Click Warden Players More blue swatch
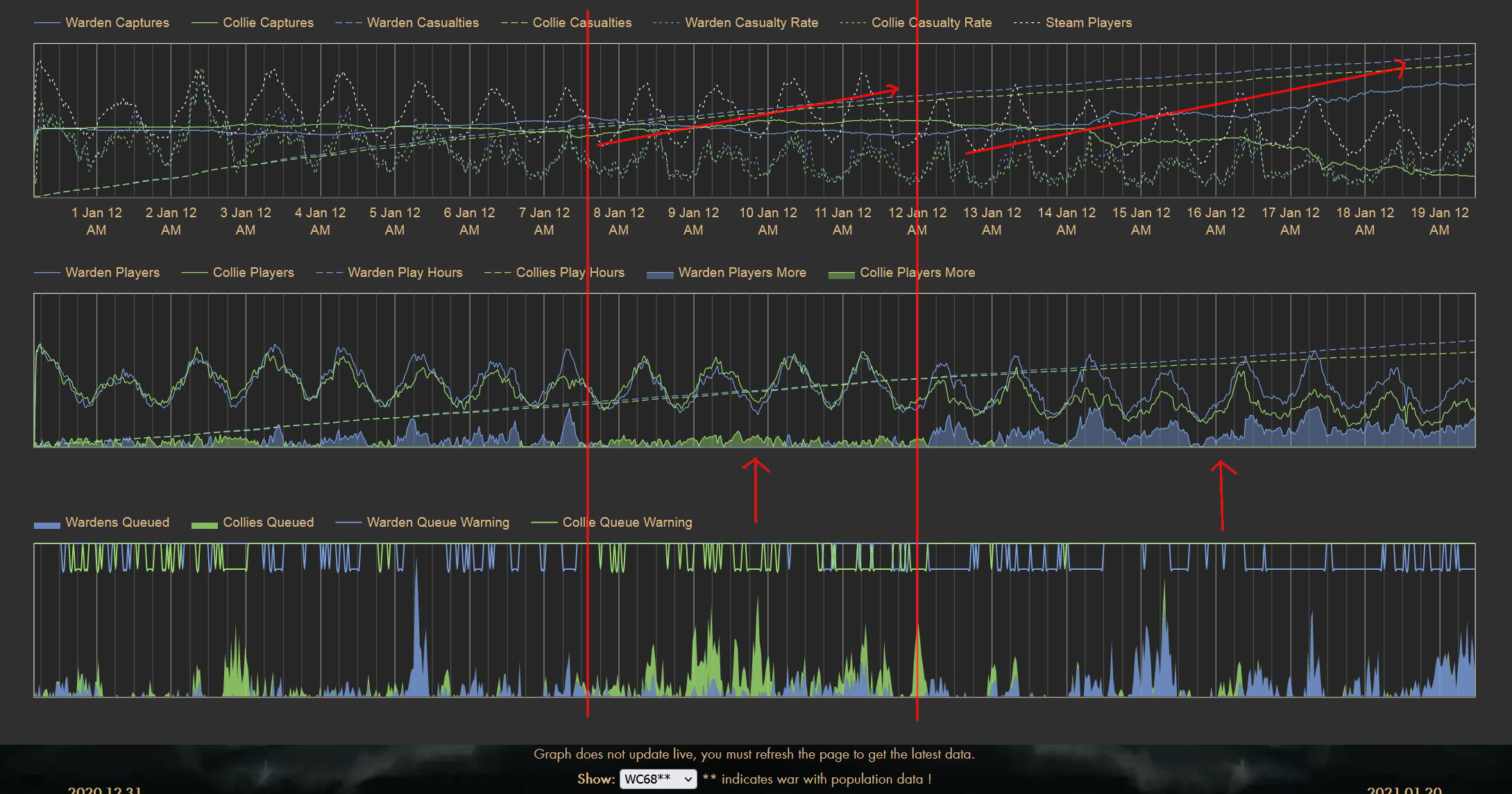Screen dimensions: 1512x794 pos(660,273)
